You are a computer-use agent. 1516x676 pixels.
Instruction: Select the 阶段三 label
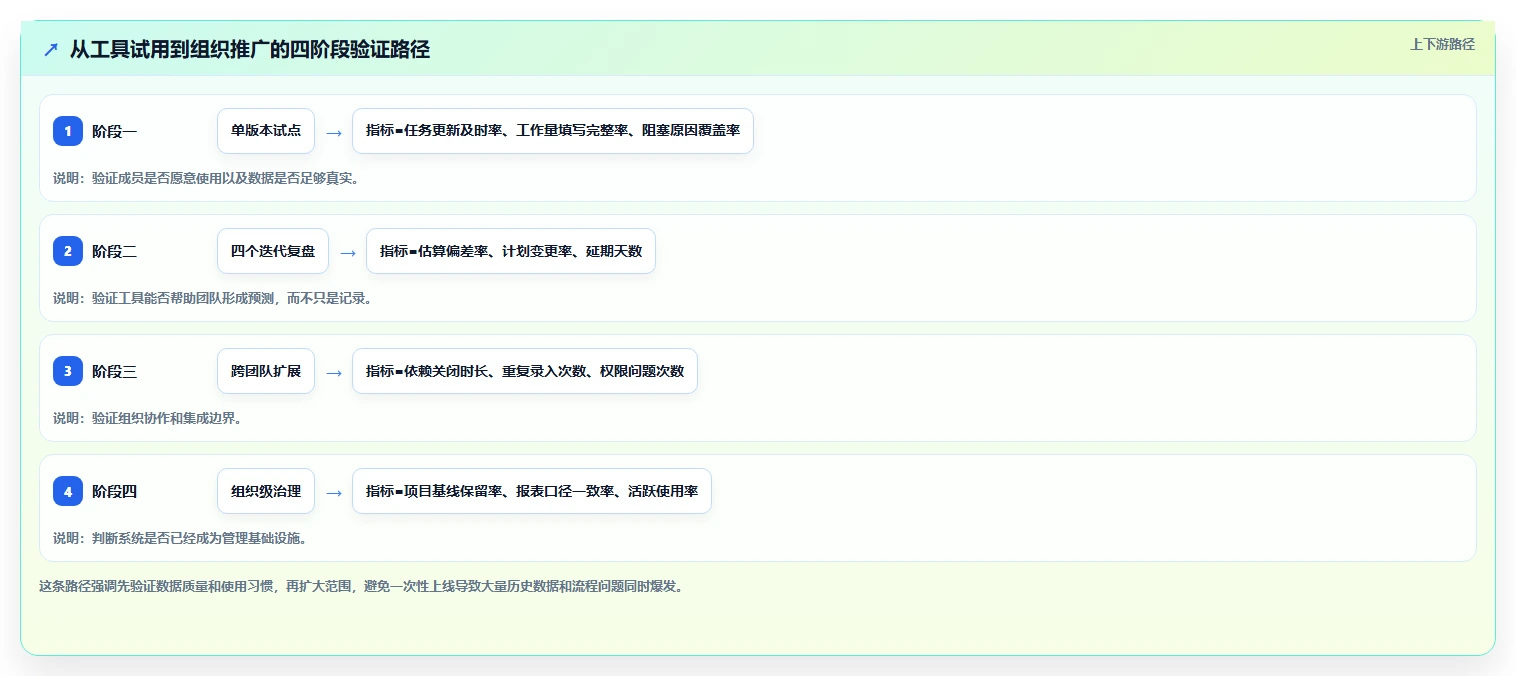pos(115,371)
